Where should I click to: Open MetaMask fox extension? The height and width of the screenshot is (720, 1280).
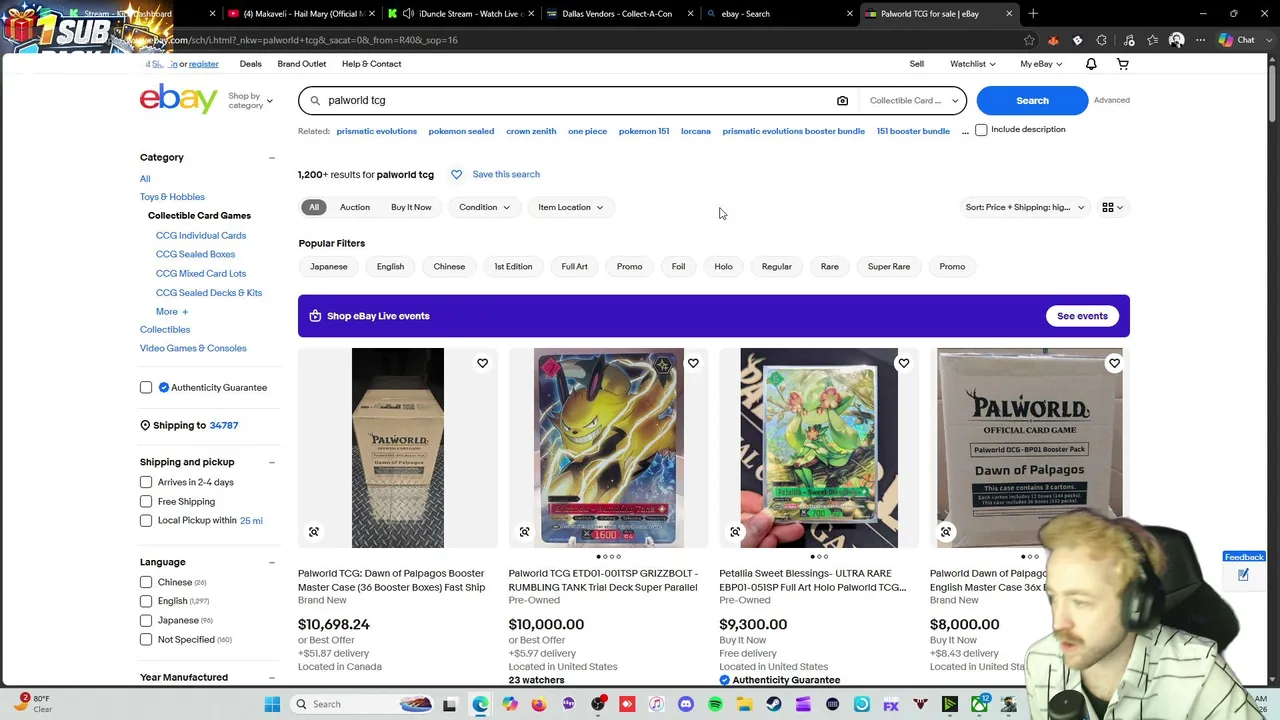pyautogui.click(x=1053, y=40)
